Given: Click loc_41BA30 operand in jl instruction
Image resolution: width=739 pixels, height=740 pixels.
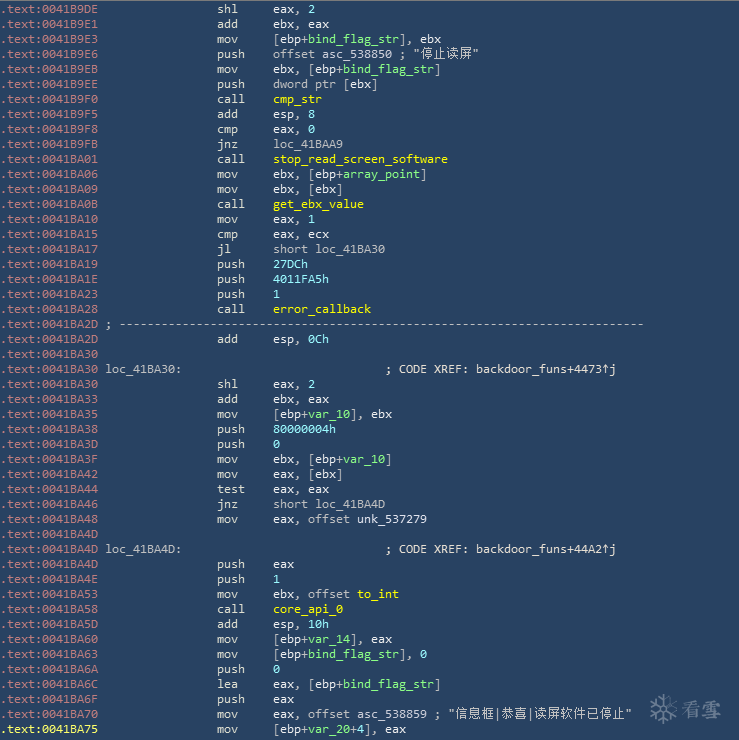Looking at the screenshot, I should click(x=350, y=249).
